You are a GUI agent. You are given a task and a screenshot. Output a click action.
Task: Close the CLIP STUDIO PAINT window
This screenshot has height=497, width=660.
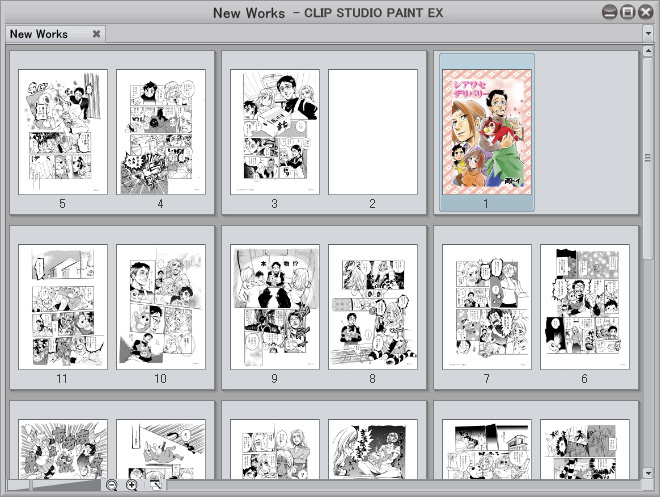click(644, 12)
